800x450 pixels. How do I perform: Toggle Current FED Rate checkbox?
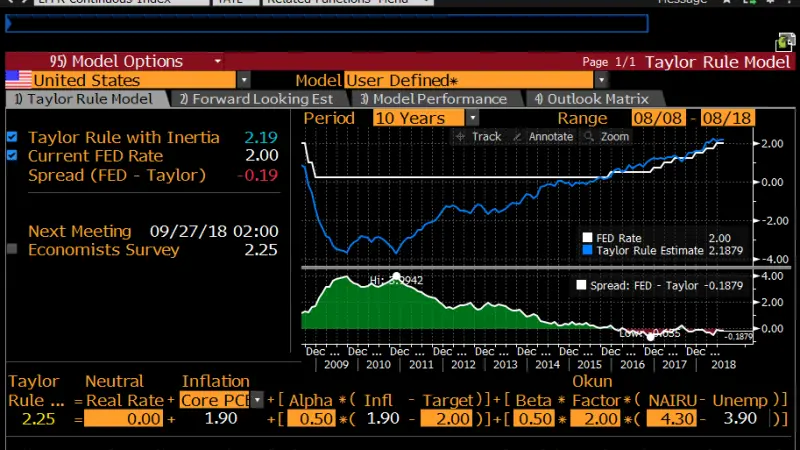[x=12, y=156]
